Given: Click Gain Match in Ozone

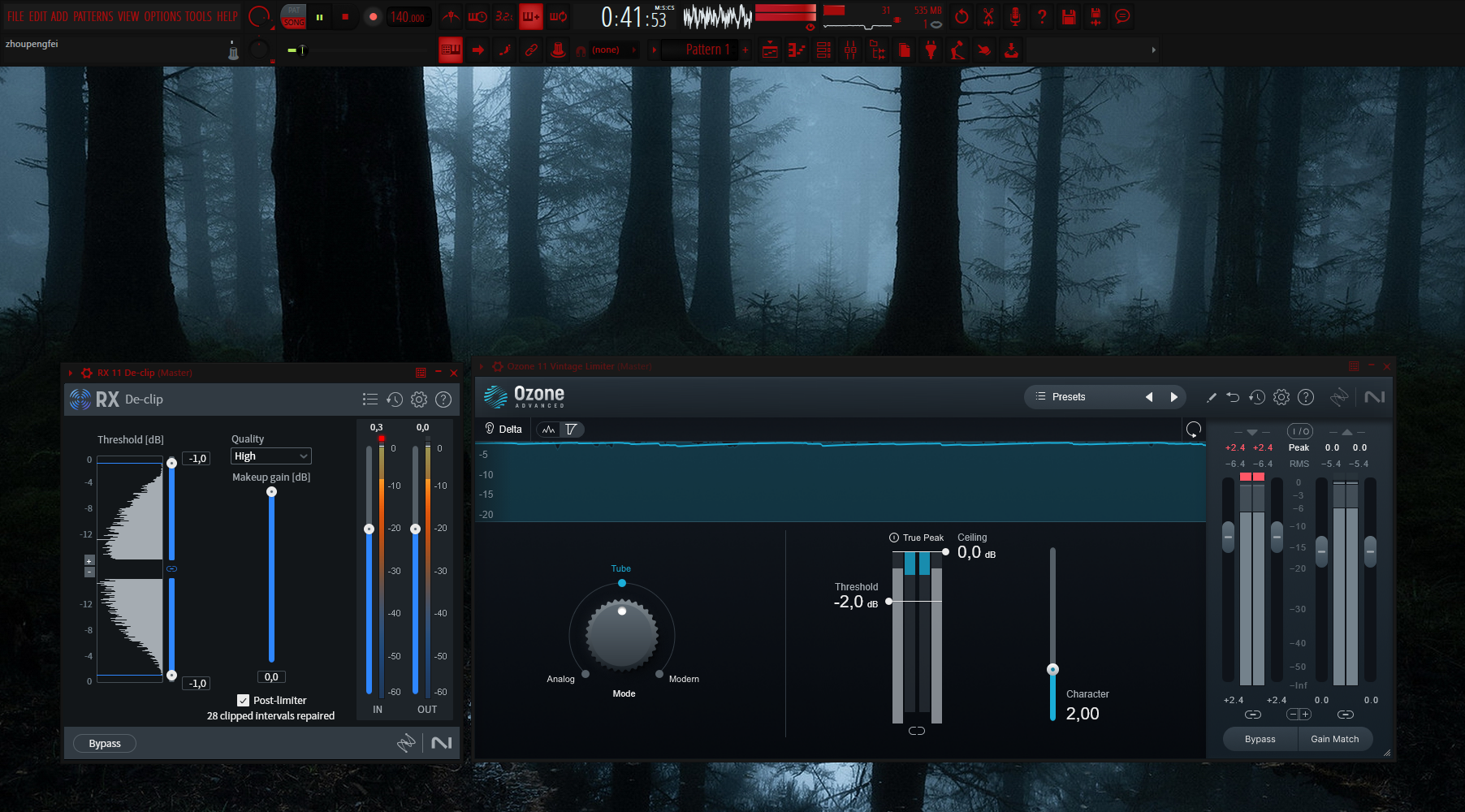Looking at the screenshot, I should pos(1335,739).
